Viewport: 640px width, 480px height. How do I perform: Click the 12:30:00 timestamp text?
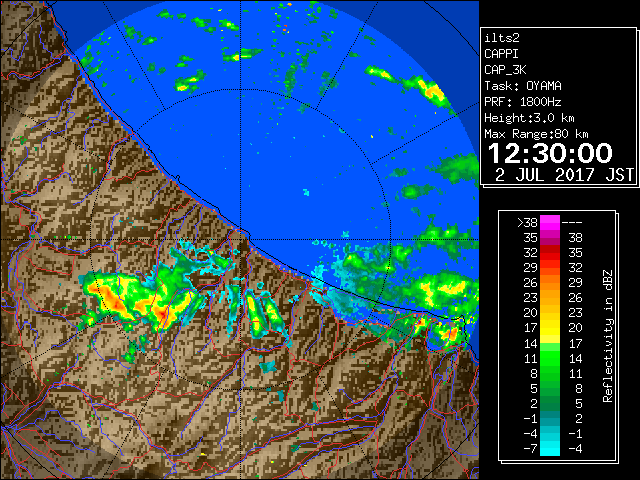[x=550, y=153]
